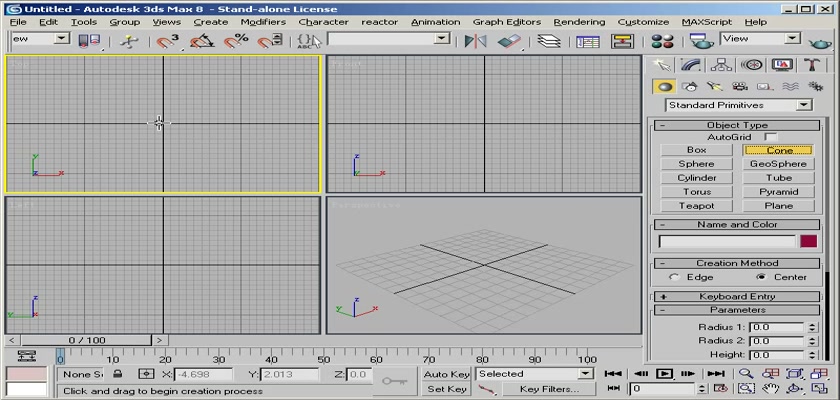Open the MAXScript menu

pos(707,22)
